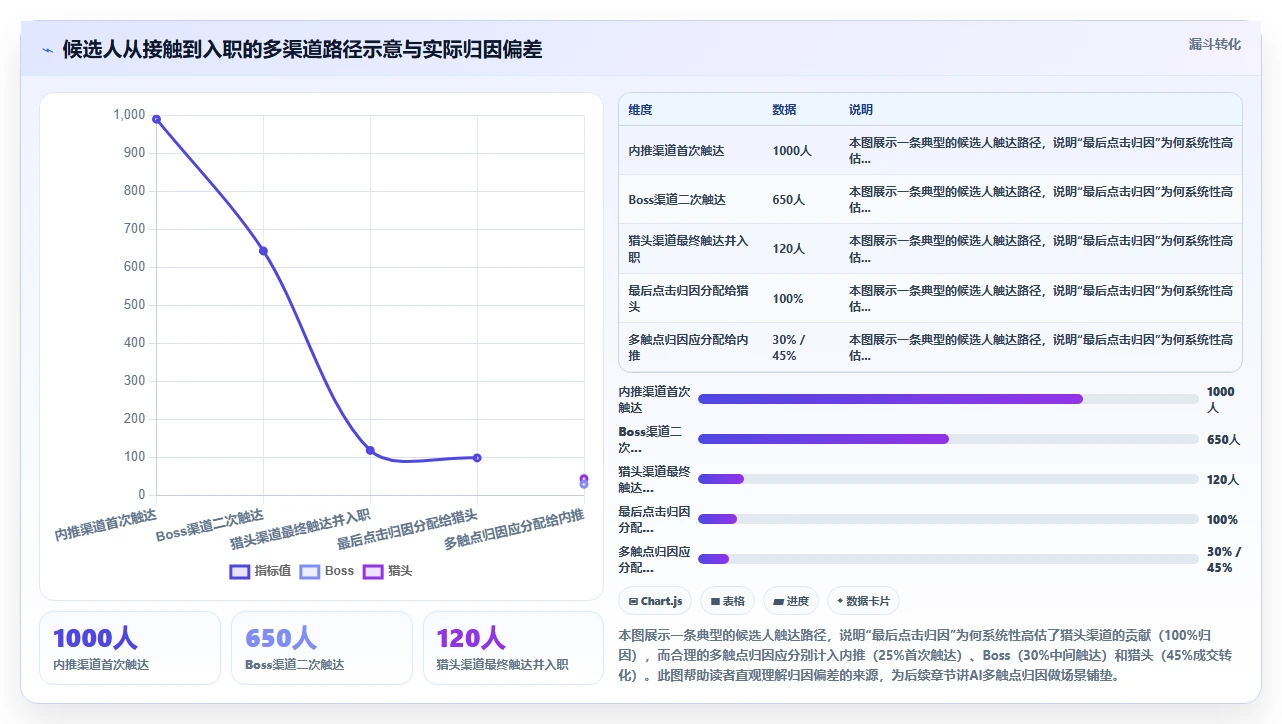Image resolution: width=1282 pixels, height=724 pixels.
Task: Click the data point at 内推渠道首次触达
Action: pos(156,119)
